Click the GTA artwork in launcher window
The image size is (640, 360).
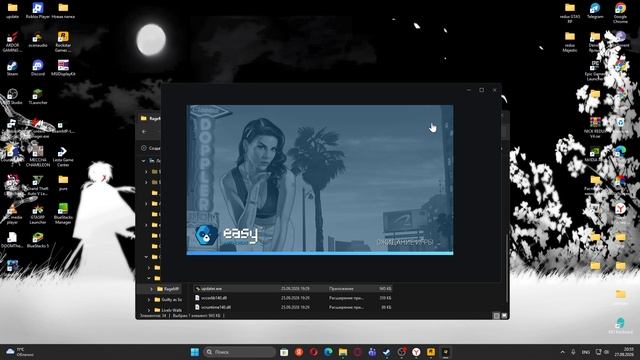320,178
